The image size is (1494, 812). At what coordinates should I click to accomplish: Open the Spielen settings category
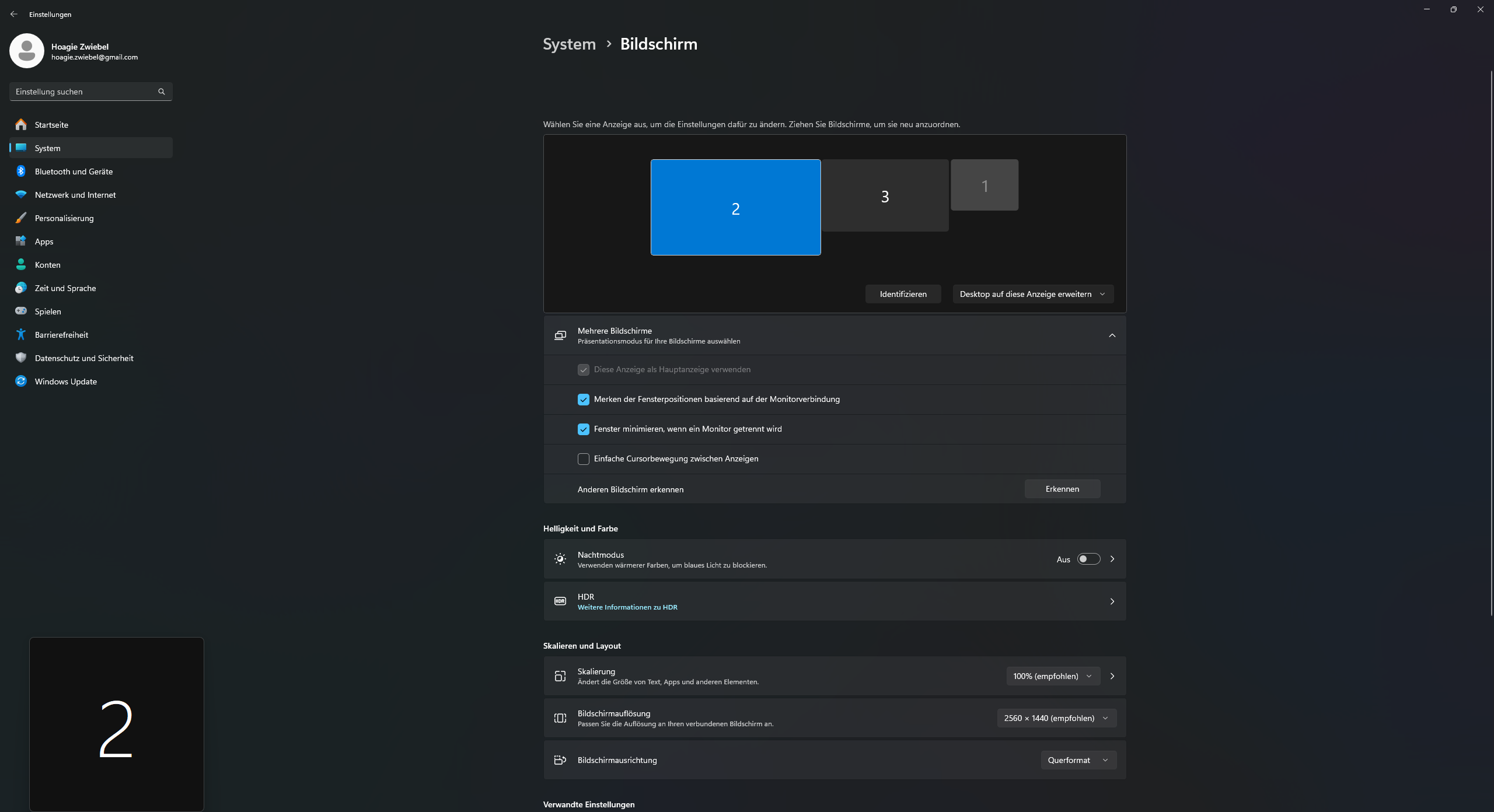point(48,311)
